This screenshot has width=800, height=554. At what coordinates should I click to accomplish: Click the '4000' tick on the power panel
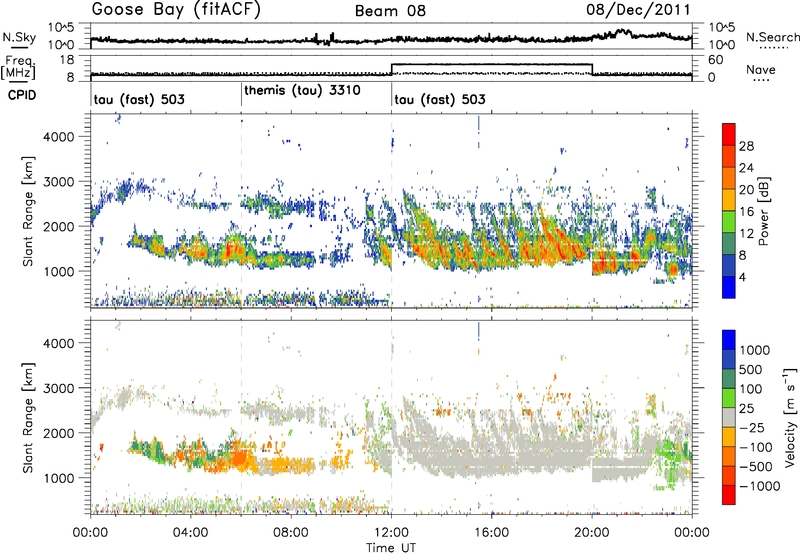click(59, 137)
